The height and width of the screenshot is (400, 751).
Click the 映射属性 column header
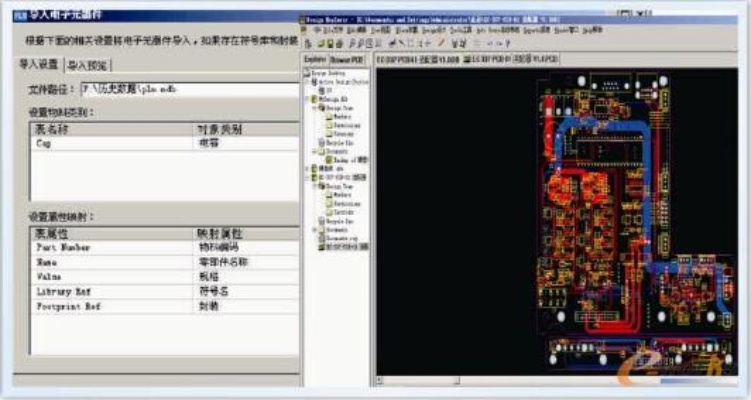pos(246,234)
